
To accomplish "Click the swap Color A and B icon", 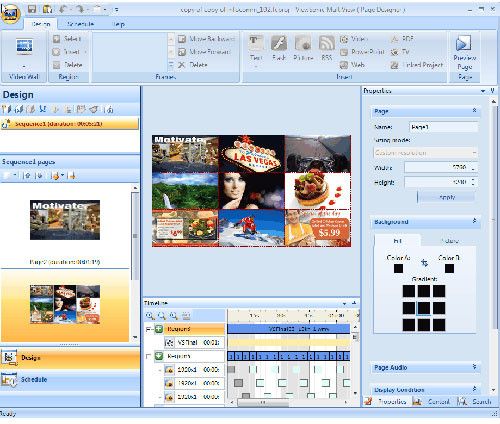I will coord(424,263).
